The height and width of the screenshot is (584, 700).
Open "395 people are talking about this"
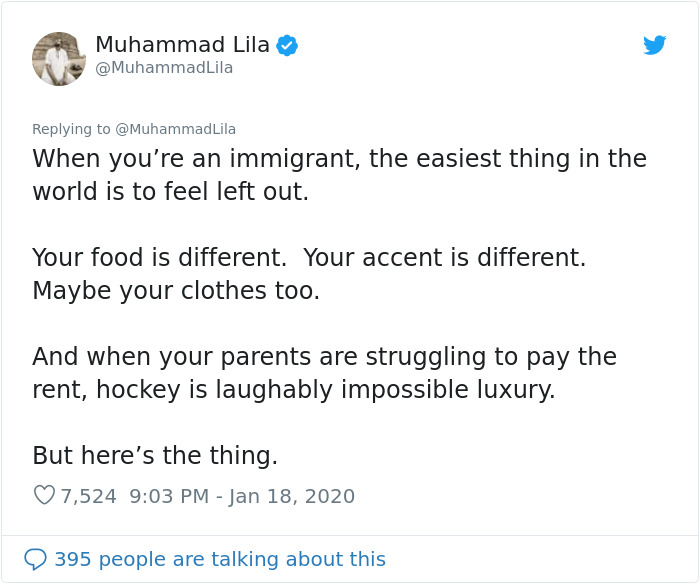220,559
